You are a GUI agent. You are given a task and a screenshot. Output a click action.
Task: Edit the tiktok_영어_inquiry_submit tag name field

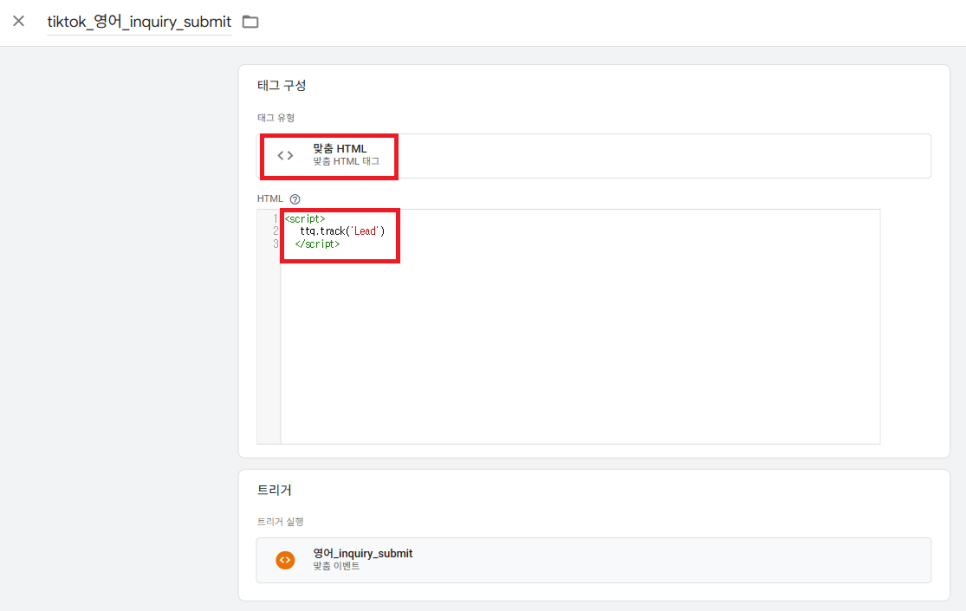(139, 22)
